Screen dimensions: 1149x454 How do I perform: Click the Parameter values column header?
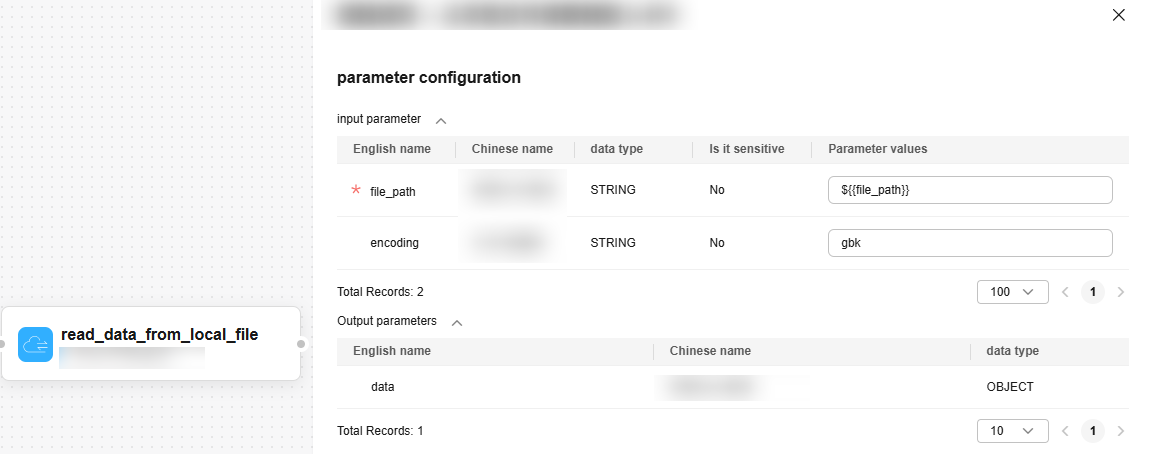pyautogui.click(x=877, y=149)
